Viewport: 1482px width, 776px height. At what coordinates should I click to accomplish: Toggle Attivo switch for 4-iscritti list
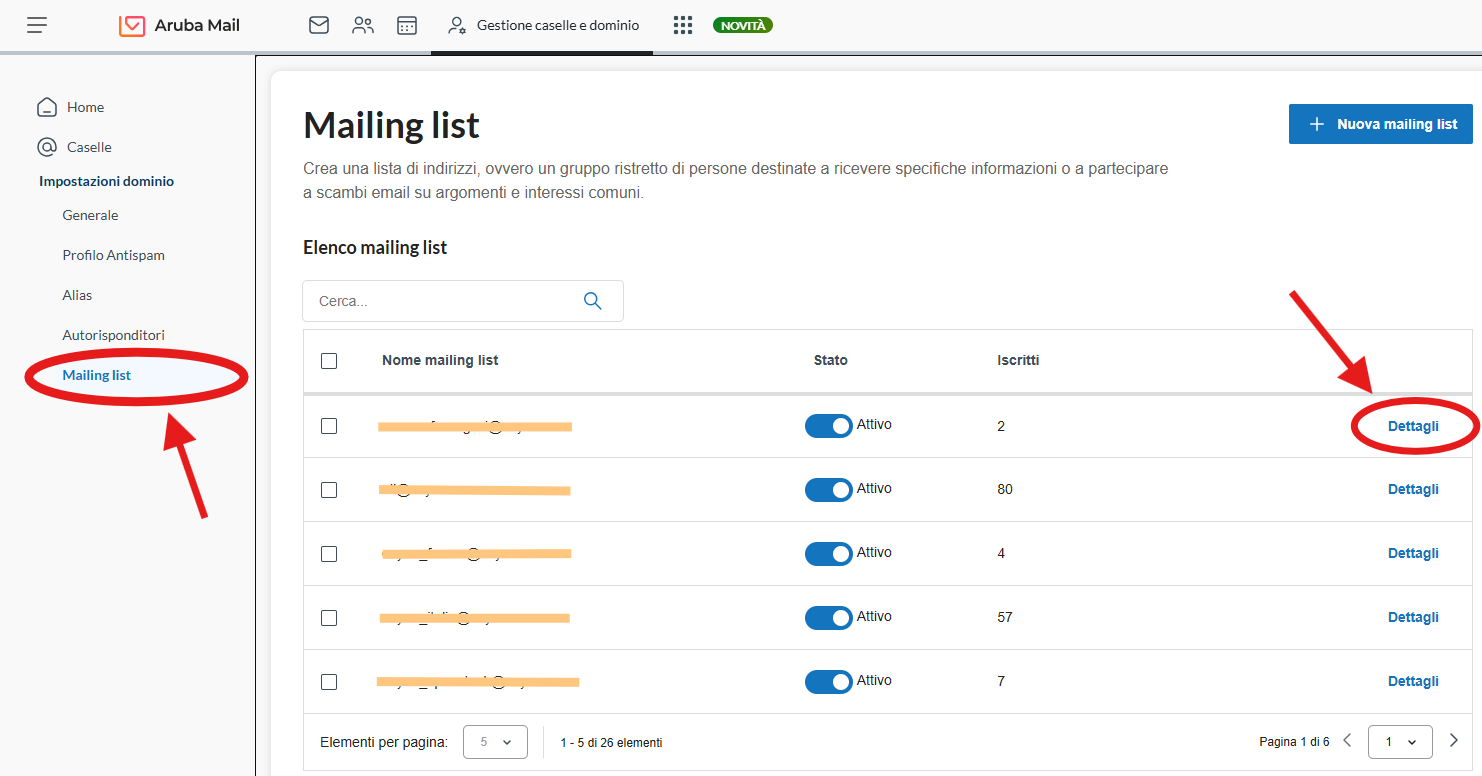click(x=829, y=554)
